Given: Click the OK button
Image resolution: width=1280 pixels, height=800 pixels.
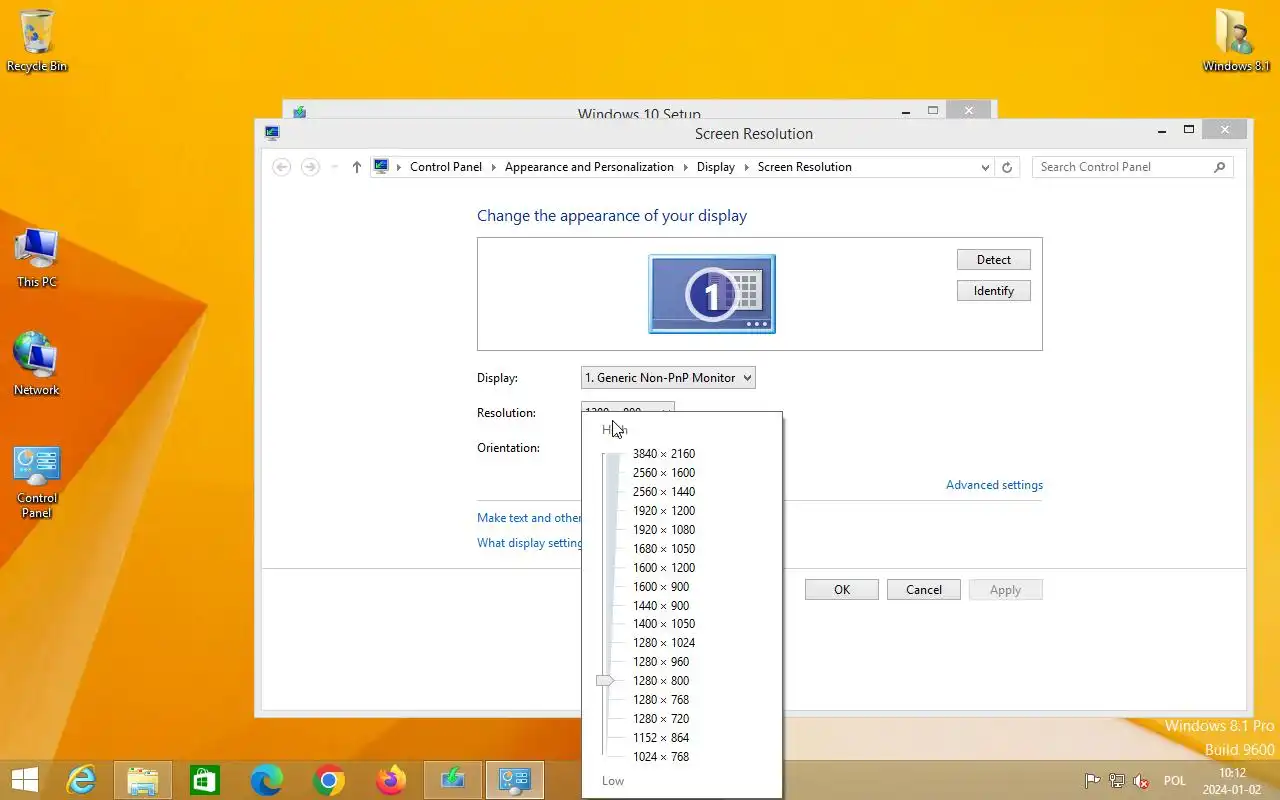Looking at the screenshot, I should (x=842, y=590).
